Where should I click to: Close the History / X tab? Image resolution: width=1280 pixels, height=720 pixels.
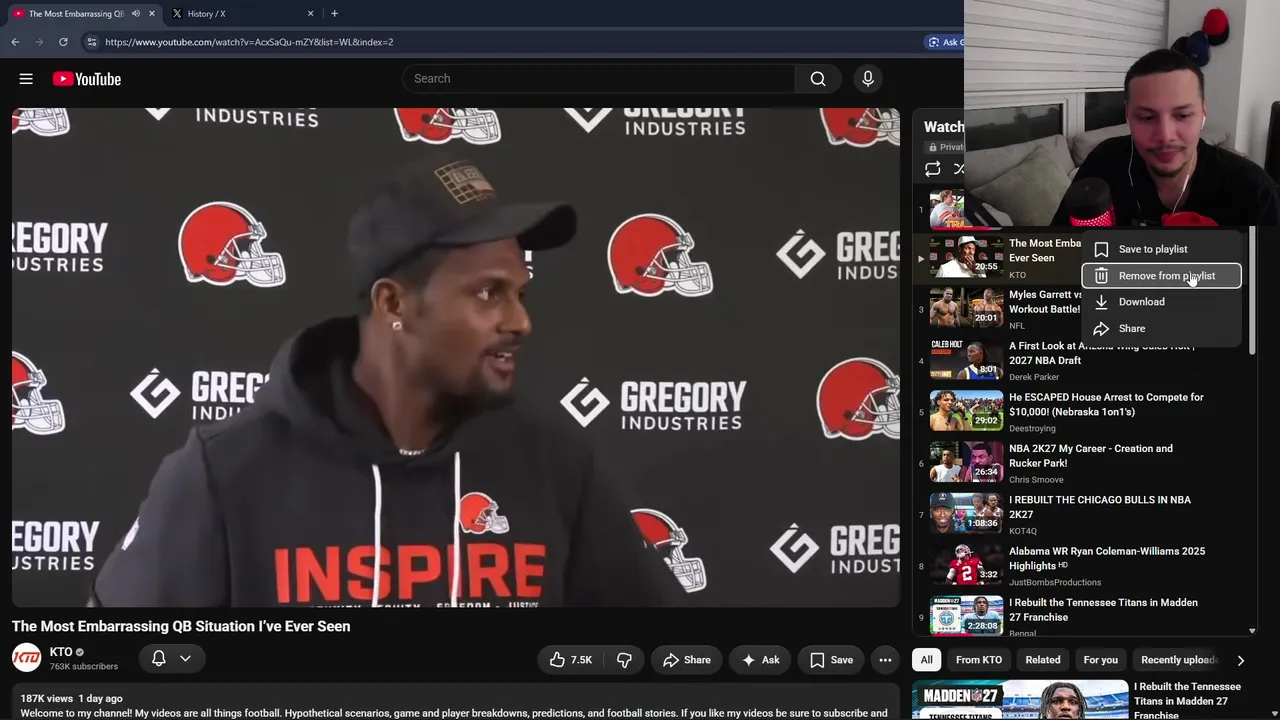tap(310, 14)
